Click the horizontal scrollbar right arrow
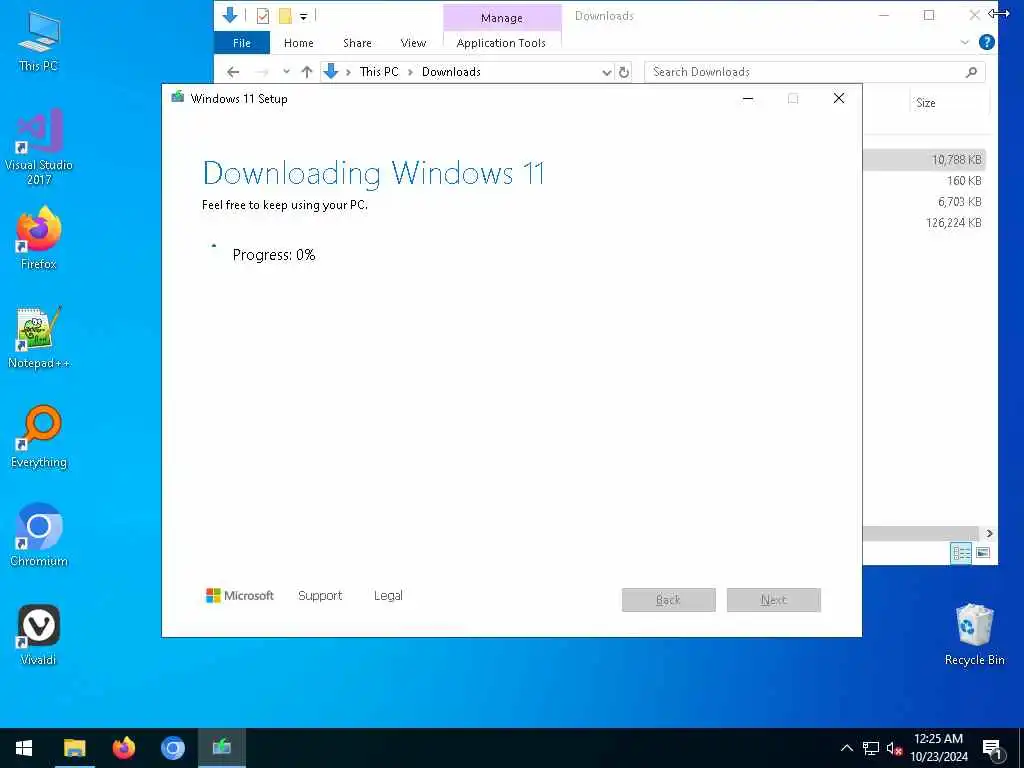 (989, 534)
